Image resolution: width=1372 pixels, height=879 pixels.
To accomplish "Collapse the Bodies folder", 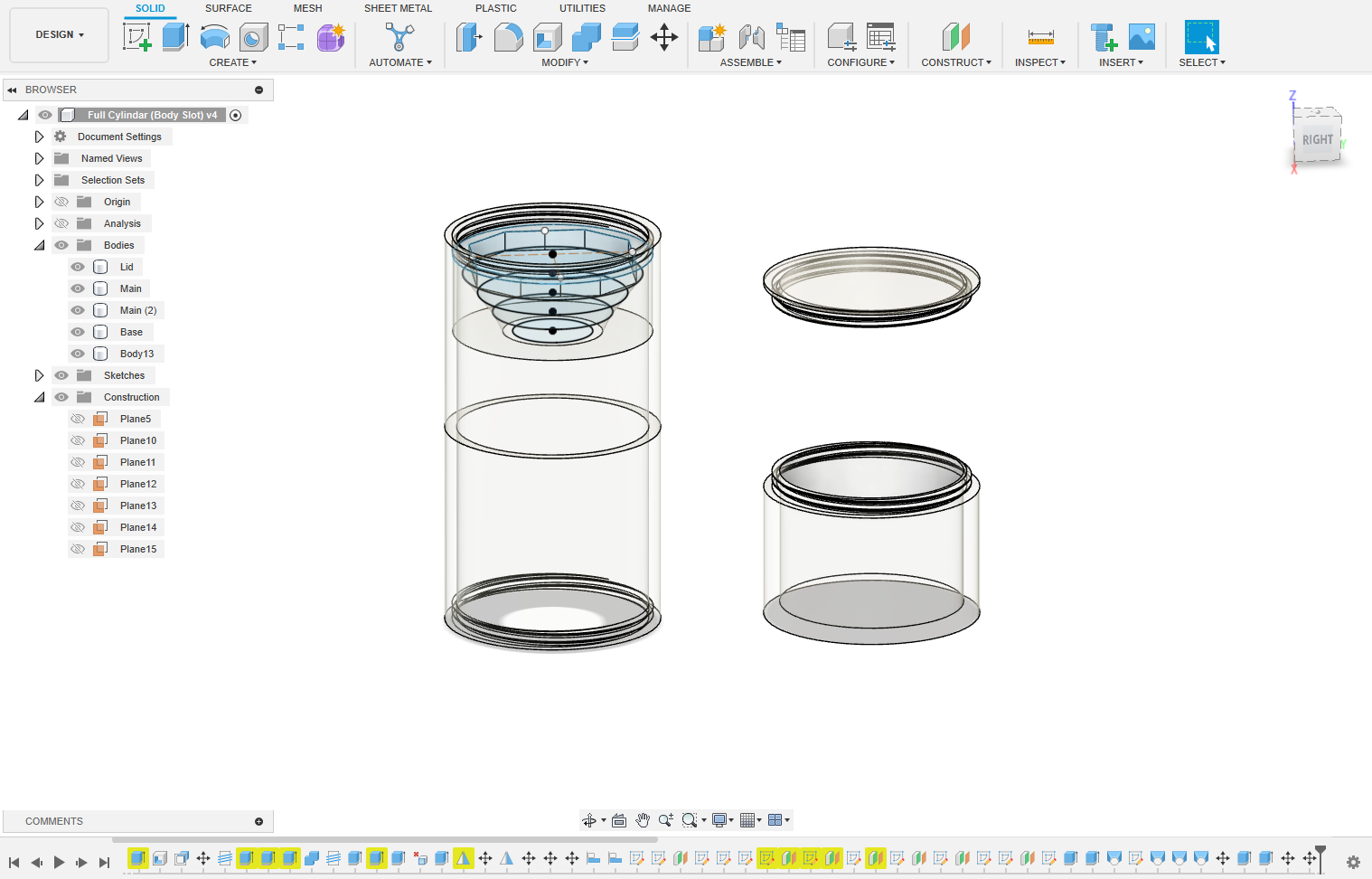I will (x=39, y=245).
